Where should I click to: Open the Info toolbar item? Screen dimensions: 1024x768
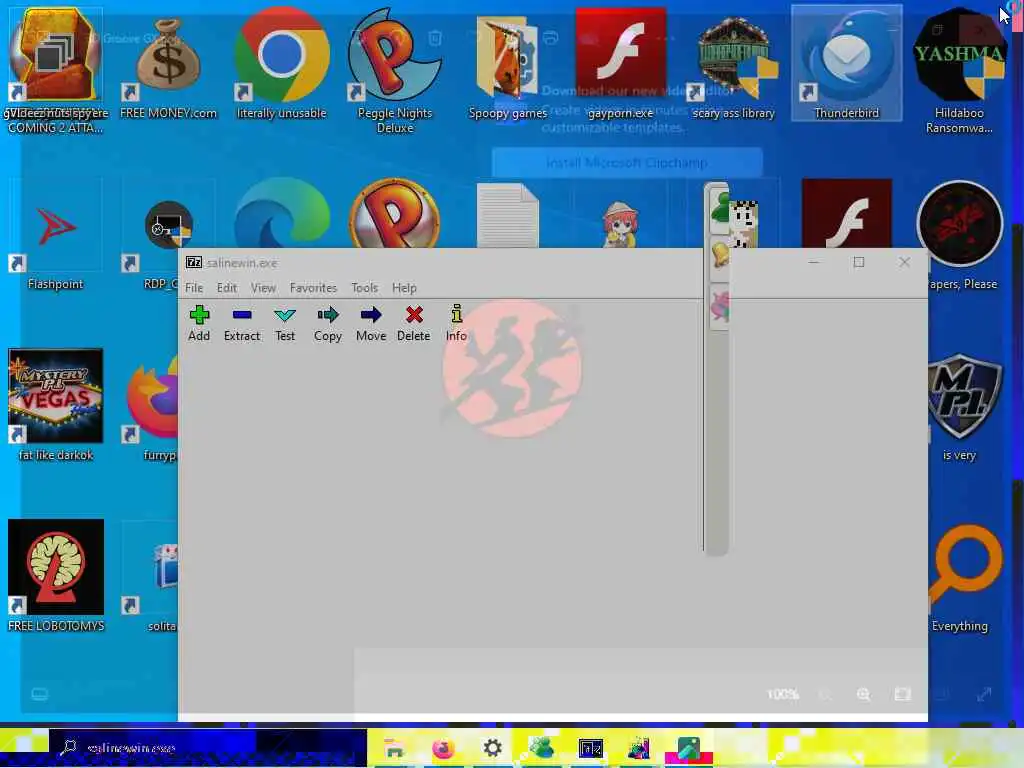pyautogui.click(x=456, y=324)
